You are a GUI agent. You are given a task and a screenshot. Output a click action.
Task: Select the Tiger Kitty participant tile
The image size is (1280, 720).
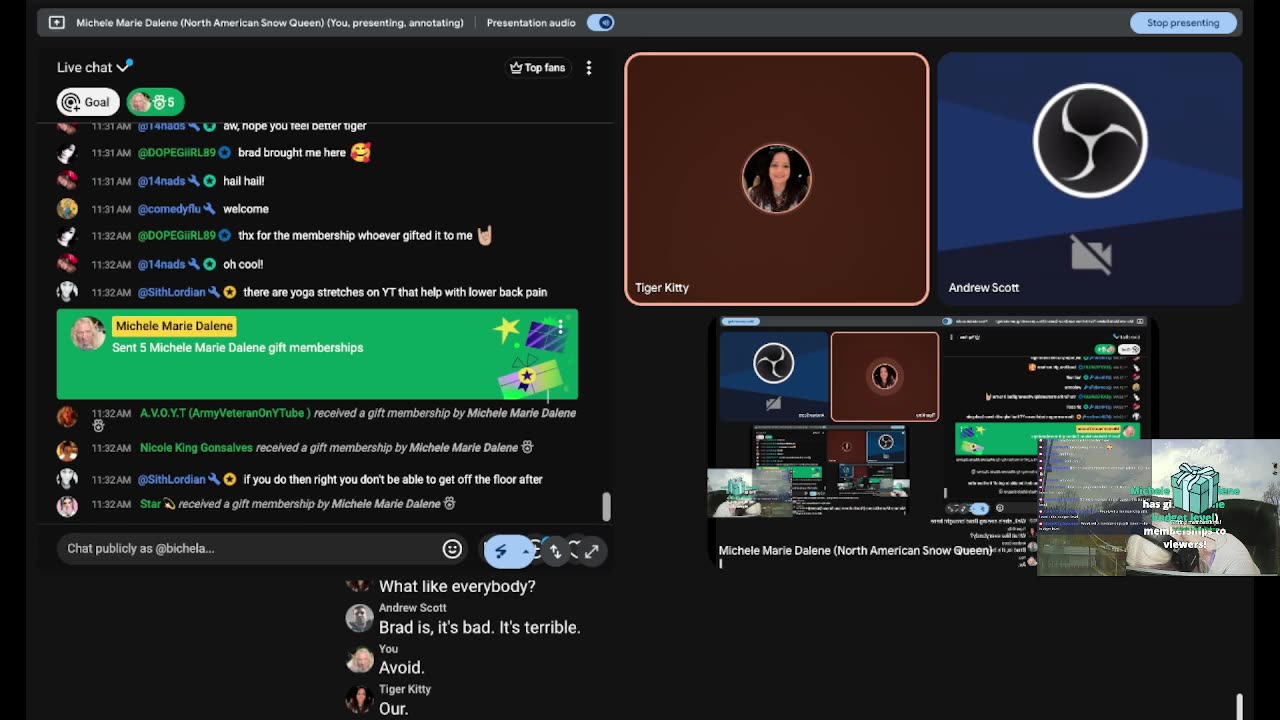[777, 179]
